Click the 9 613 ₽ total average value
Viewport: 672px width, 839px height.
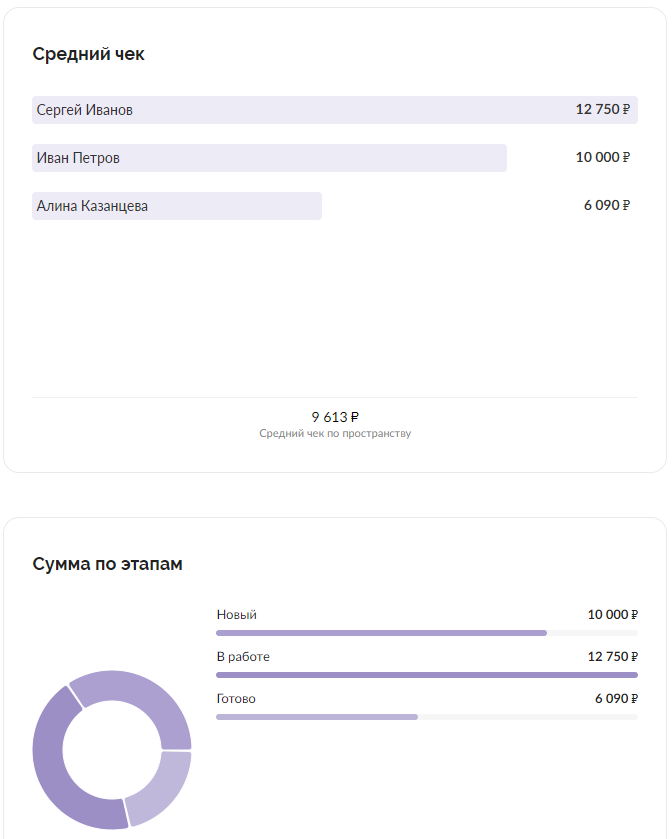335,417
